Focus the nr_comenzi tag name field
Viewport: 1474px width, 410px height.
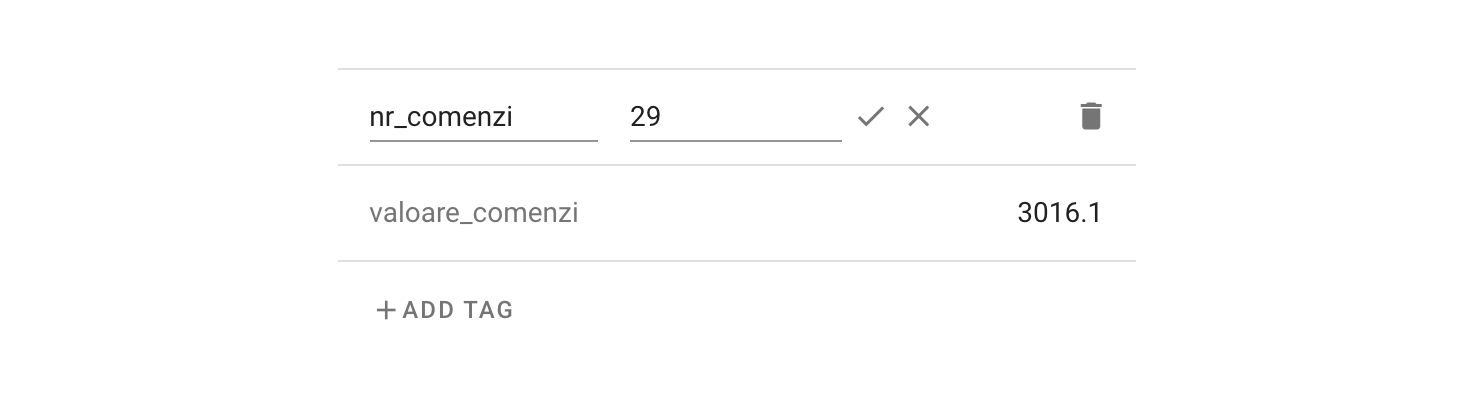483,117
